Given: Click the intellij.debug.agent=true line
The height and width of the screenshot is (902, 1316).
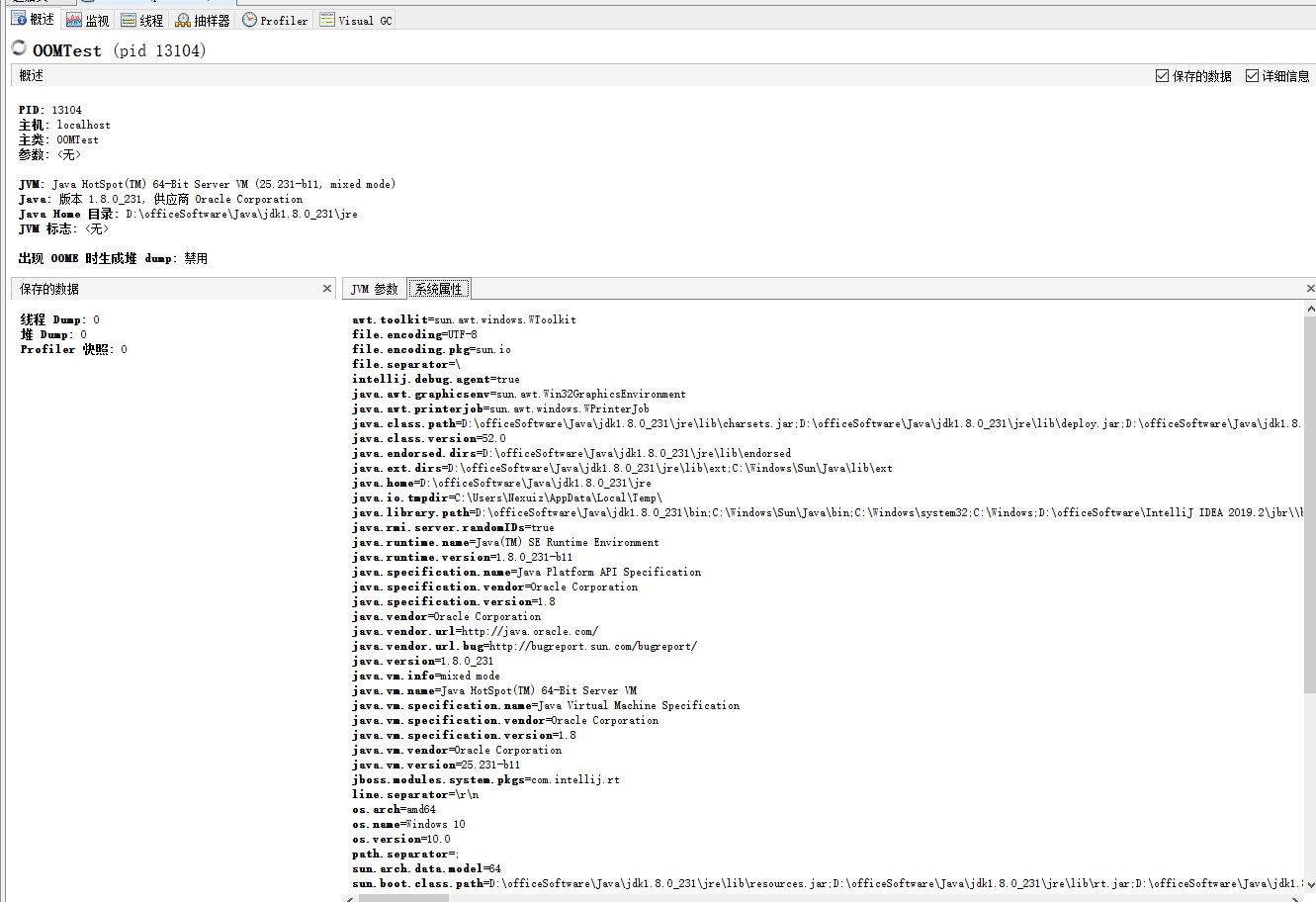Looking at the screenshot, I should (436, 379).
